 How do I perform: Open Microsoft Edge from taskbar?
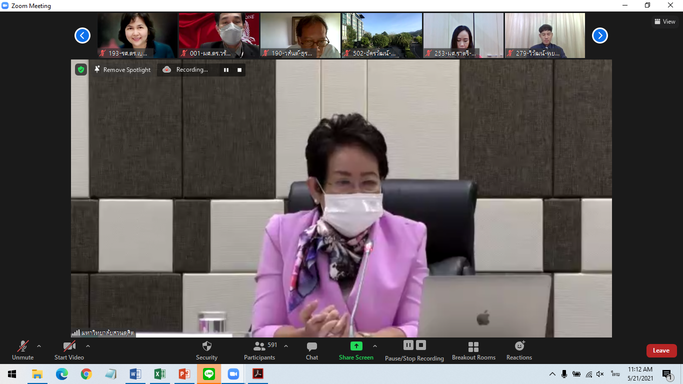[x=61, y=374]
